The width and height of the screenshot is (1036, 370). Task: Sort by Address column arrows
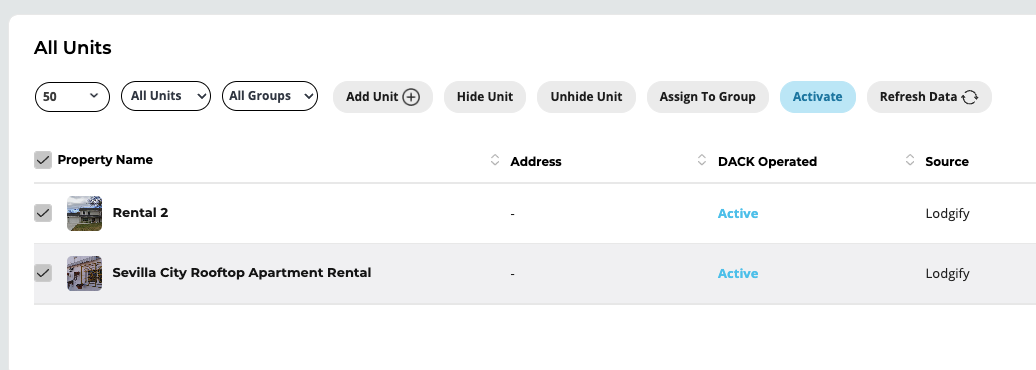pos(702,160)
